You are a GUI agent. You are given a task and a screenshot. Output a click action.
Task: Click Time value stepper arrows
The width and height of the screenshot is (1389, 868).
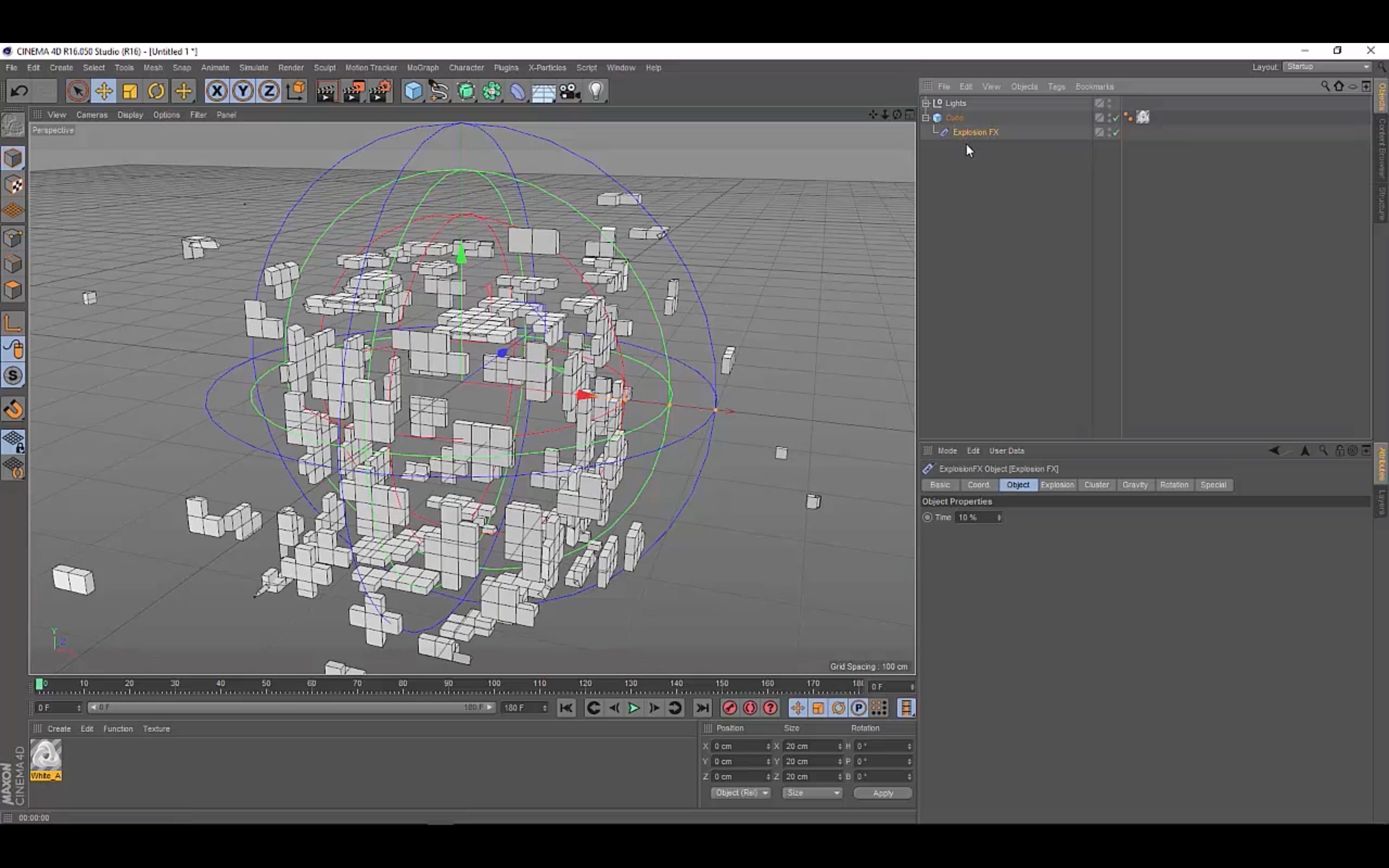point(999,518)
